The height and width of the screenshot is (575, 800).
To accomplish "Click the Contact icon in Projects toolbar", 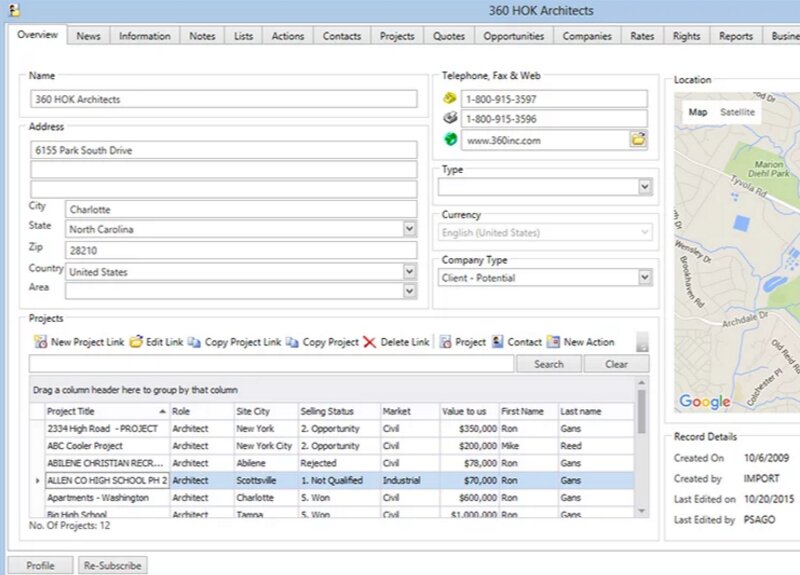I will [x=497, y=342].
